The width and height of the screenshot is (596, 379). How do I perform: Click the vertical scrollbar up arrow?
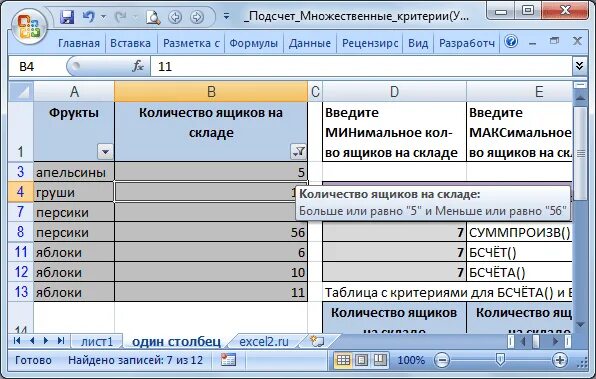pos(580,98)
